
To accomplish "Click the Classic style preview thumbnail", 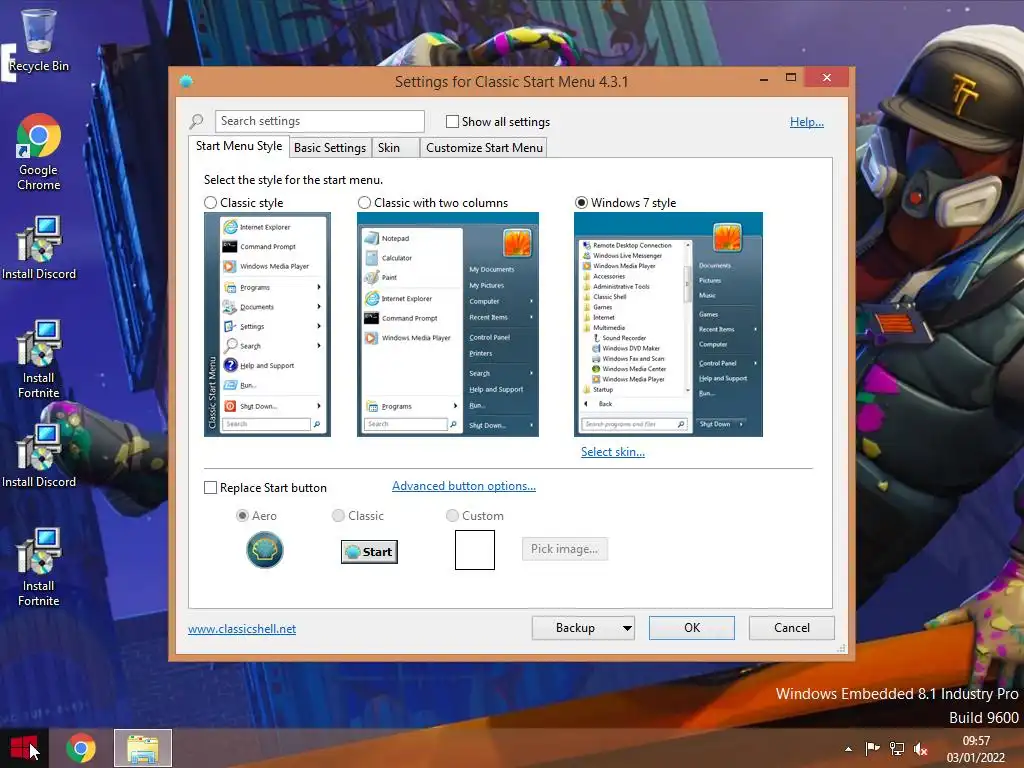I will tap(267, 325).
